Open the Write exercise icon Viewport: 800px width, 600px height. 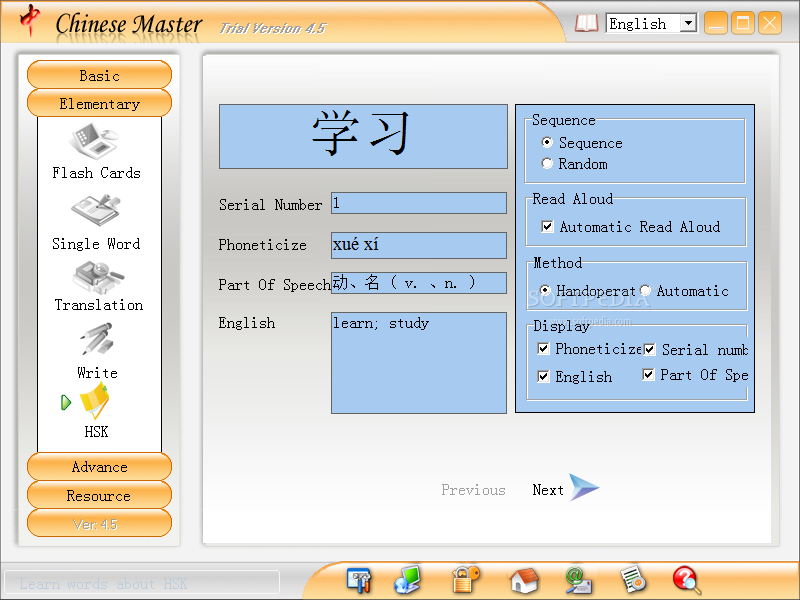click(97, 339)
